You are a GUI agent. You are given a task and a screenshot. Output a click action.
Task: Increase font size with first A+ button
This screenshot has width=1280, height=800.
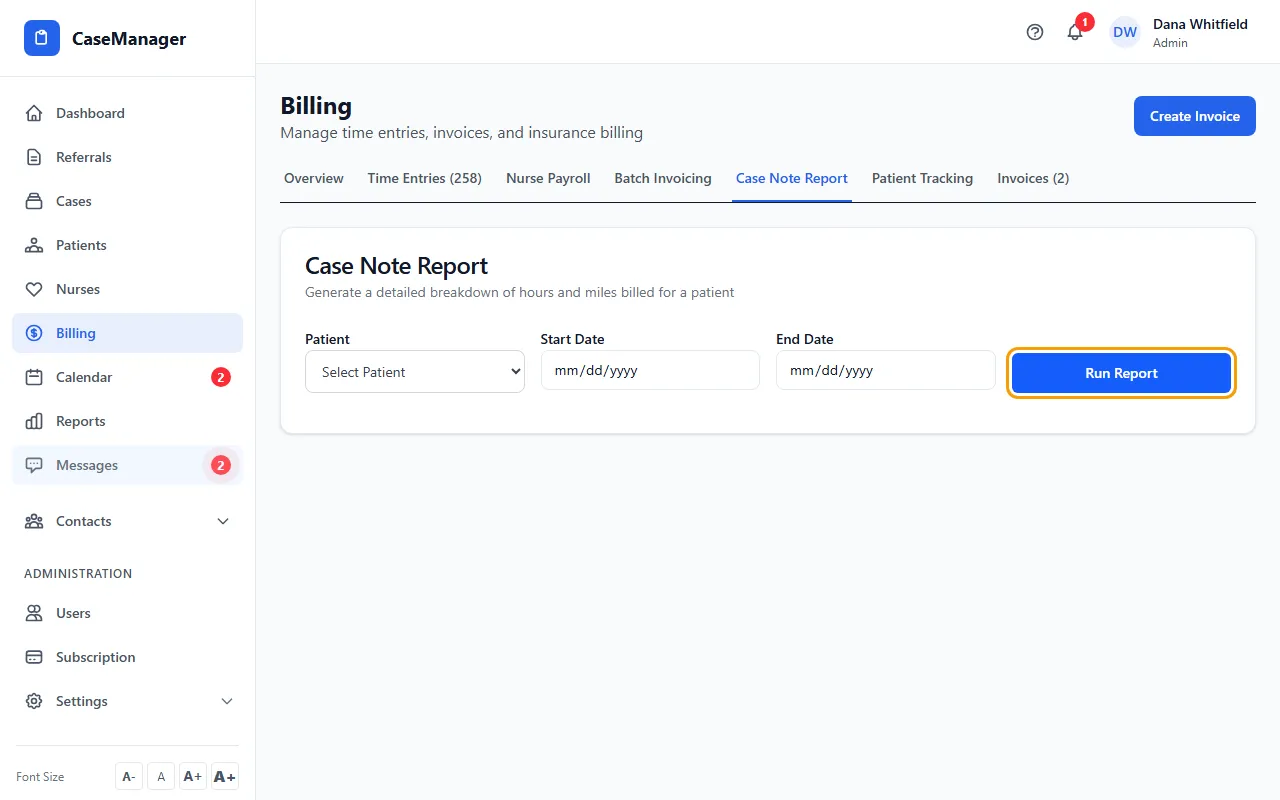193,776
